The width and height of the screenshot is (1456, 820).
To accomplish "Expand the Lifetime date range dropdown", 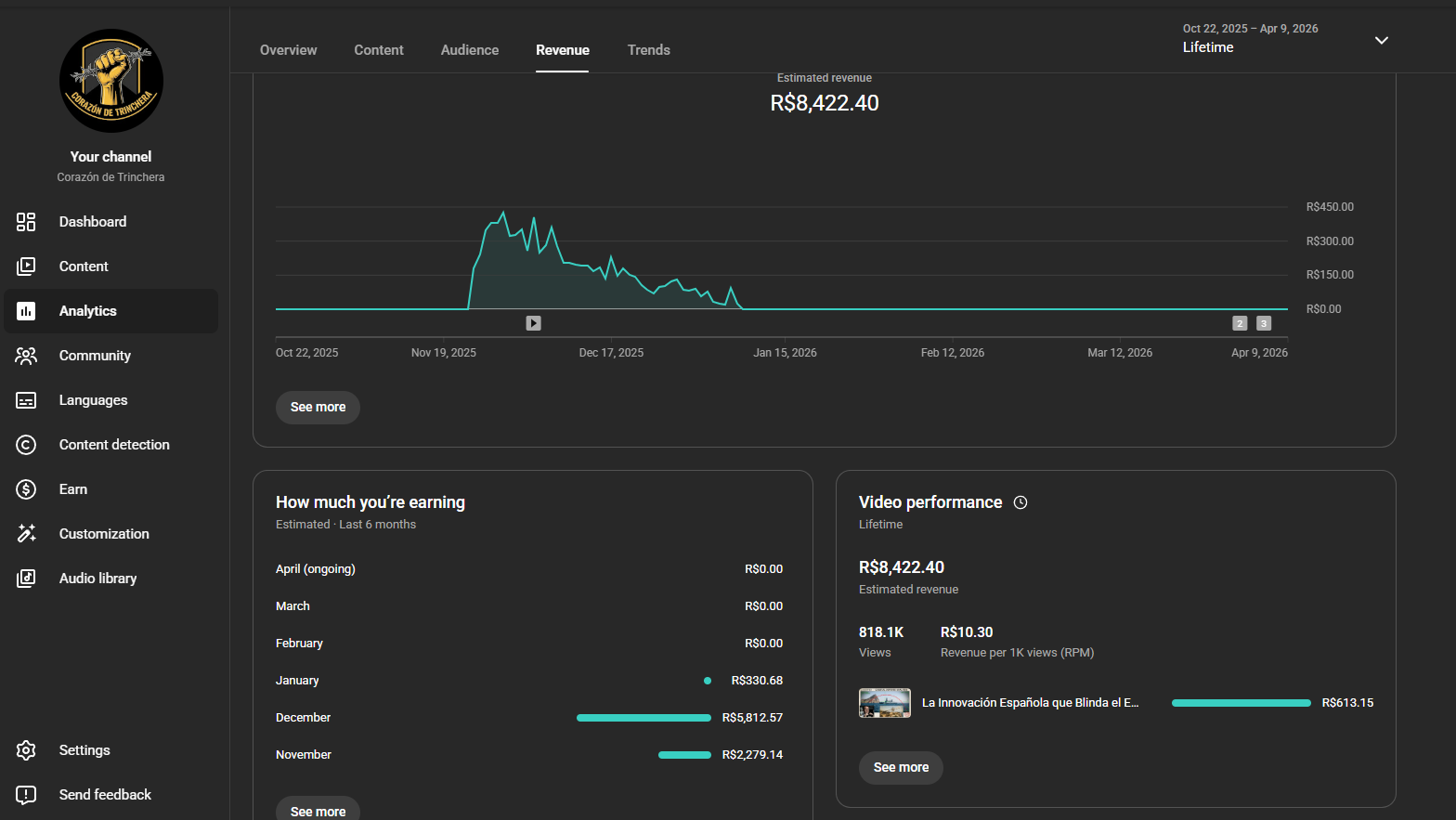I will [x=1381, y=40].
